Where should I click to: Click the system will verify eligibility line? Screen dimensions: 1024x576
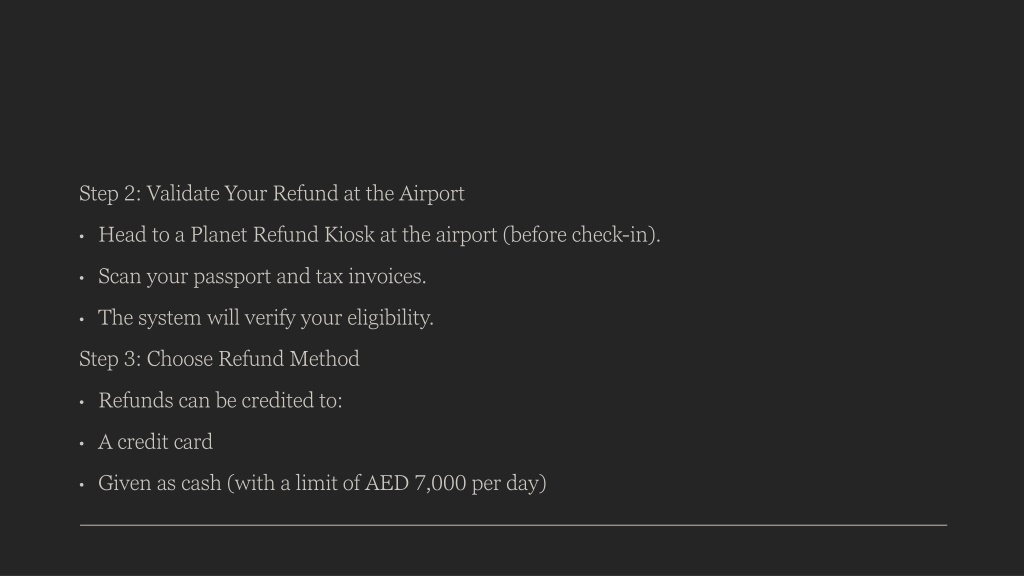(266, 318)
